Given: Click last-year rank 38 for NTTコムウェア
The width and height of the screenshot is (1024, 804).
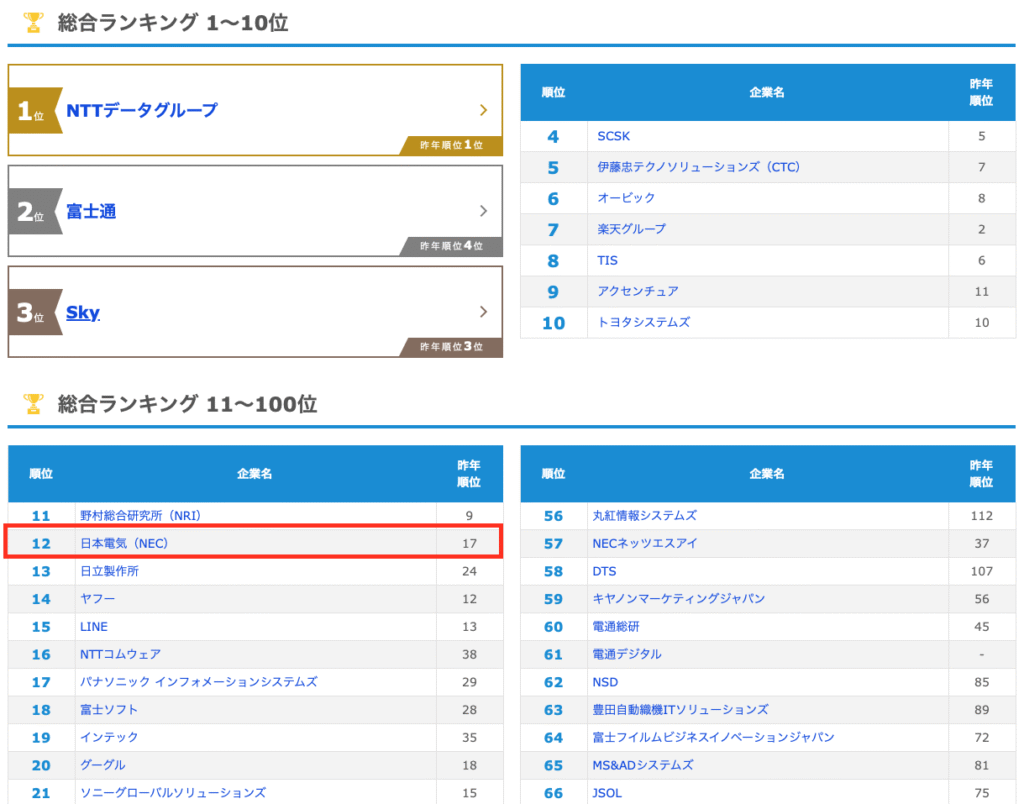Looking at the screenshot, I should 470,654.
